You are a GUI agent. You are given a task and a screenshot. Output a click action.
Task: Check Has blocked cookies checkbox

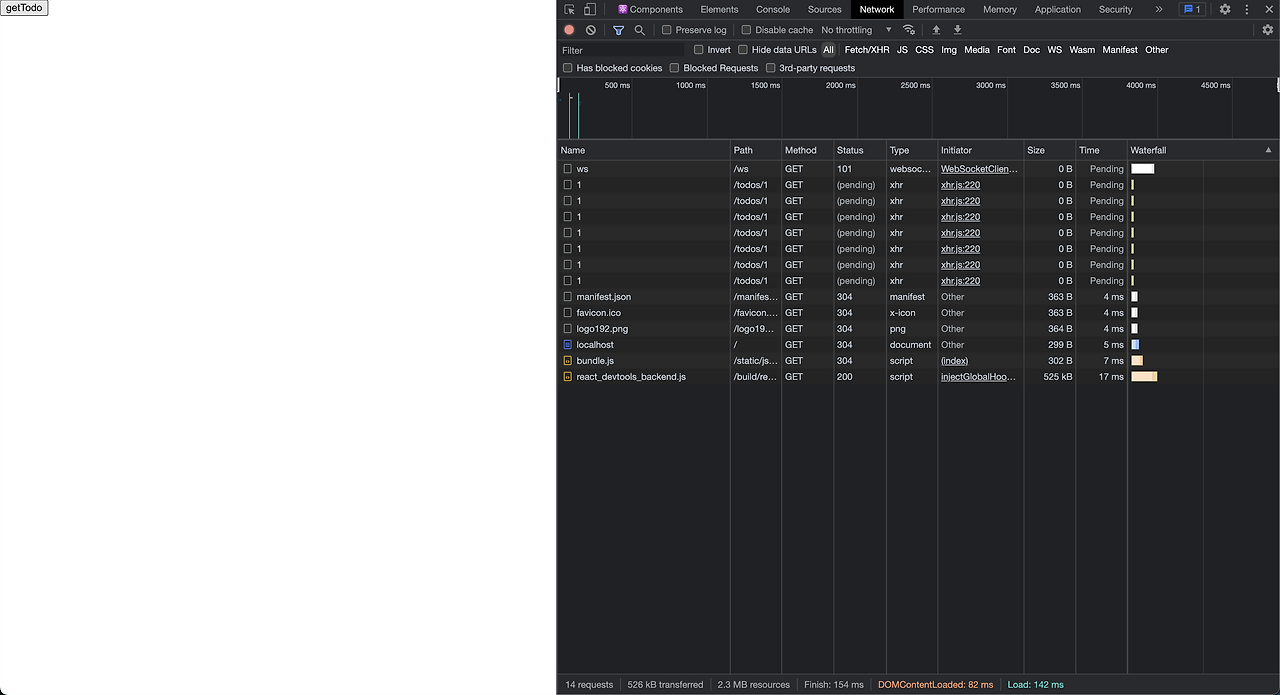pyautogui.click(x=568, y=68)
